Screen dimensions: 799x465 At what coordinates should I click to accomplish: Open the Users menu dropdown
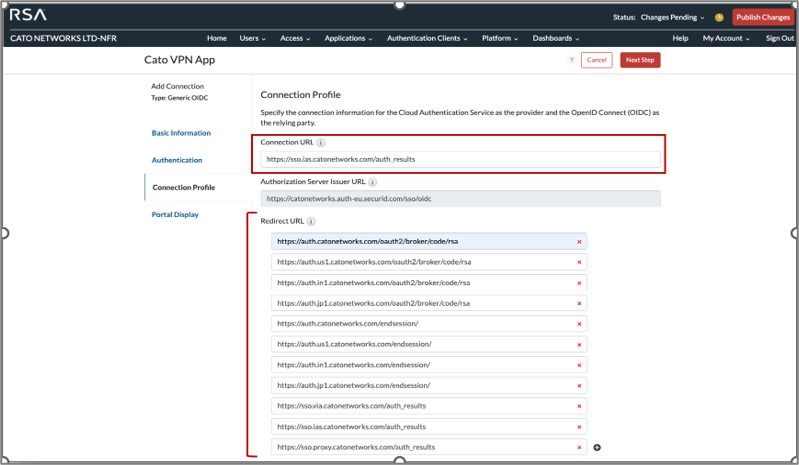tap(253, 38)
